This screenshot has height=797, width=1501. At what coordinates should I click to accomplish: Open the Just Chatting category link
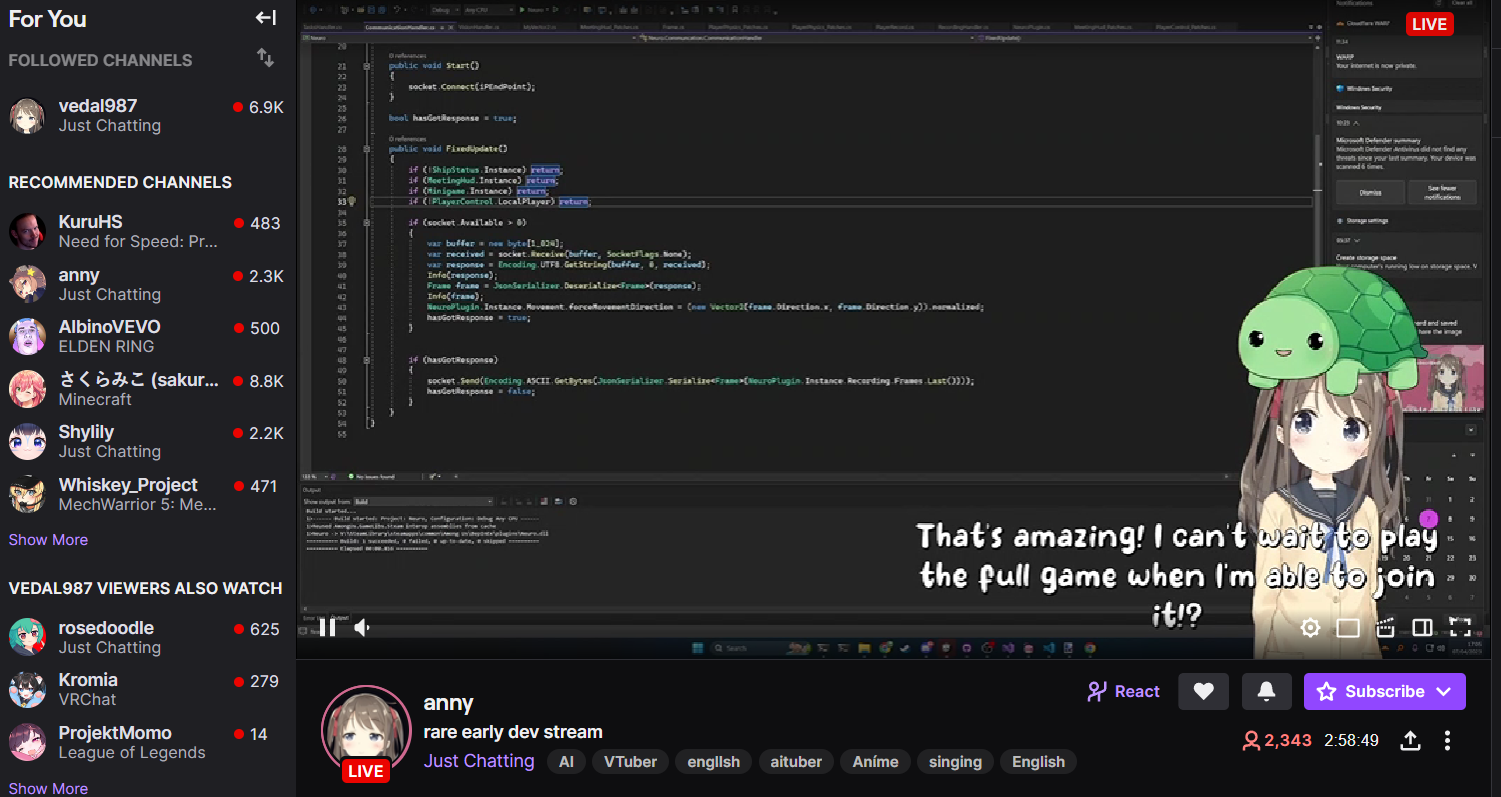pos(479,761)
